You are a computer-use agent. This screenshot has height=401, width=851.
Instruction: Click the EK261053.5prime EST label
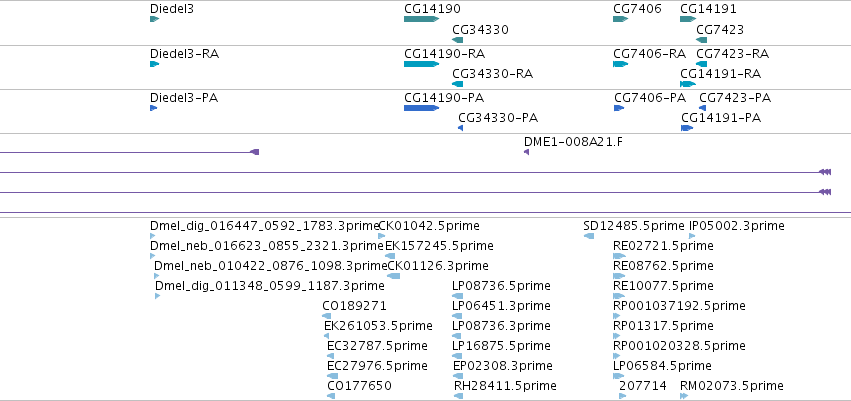coord(378,326)
